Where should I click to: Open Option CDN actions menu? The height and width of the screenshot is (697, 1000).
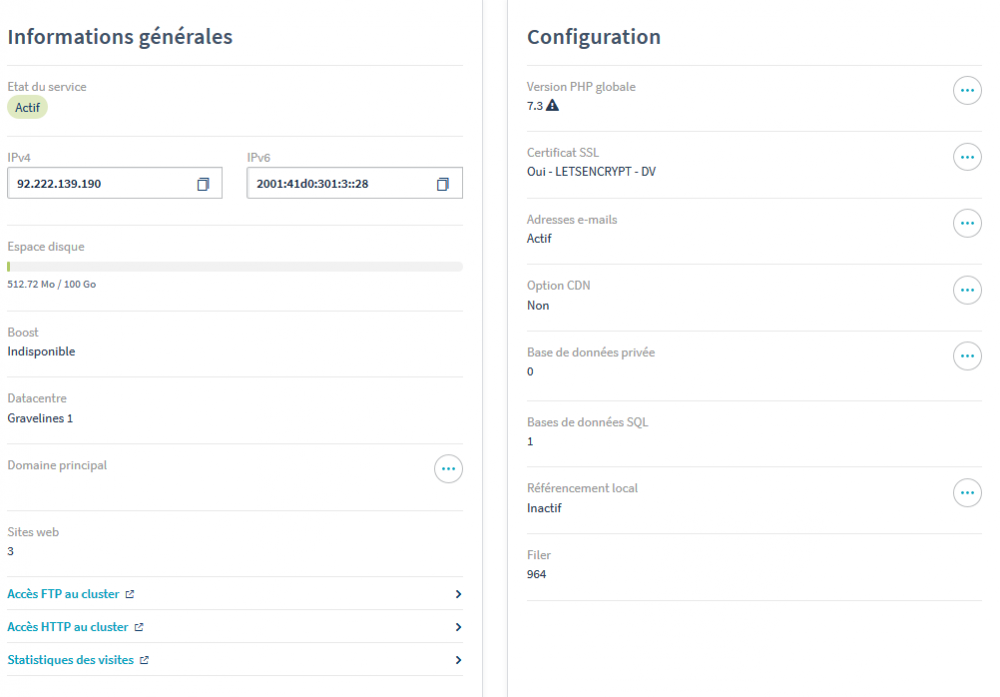point(967,290)
